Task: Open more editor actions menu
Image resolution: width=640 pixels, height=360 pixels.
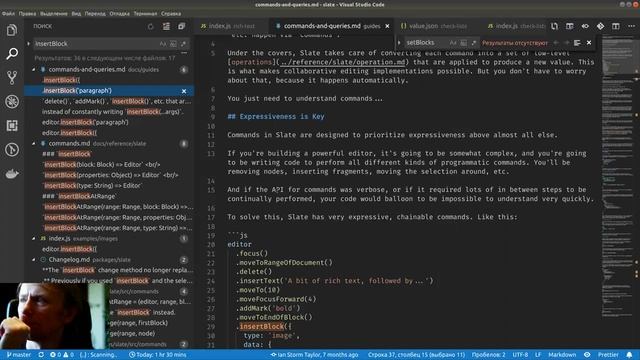Action: click(631, 26)
